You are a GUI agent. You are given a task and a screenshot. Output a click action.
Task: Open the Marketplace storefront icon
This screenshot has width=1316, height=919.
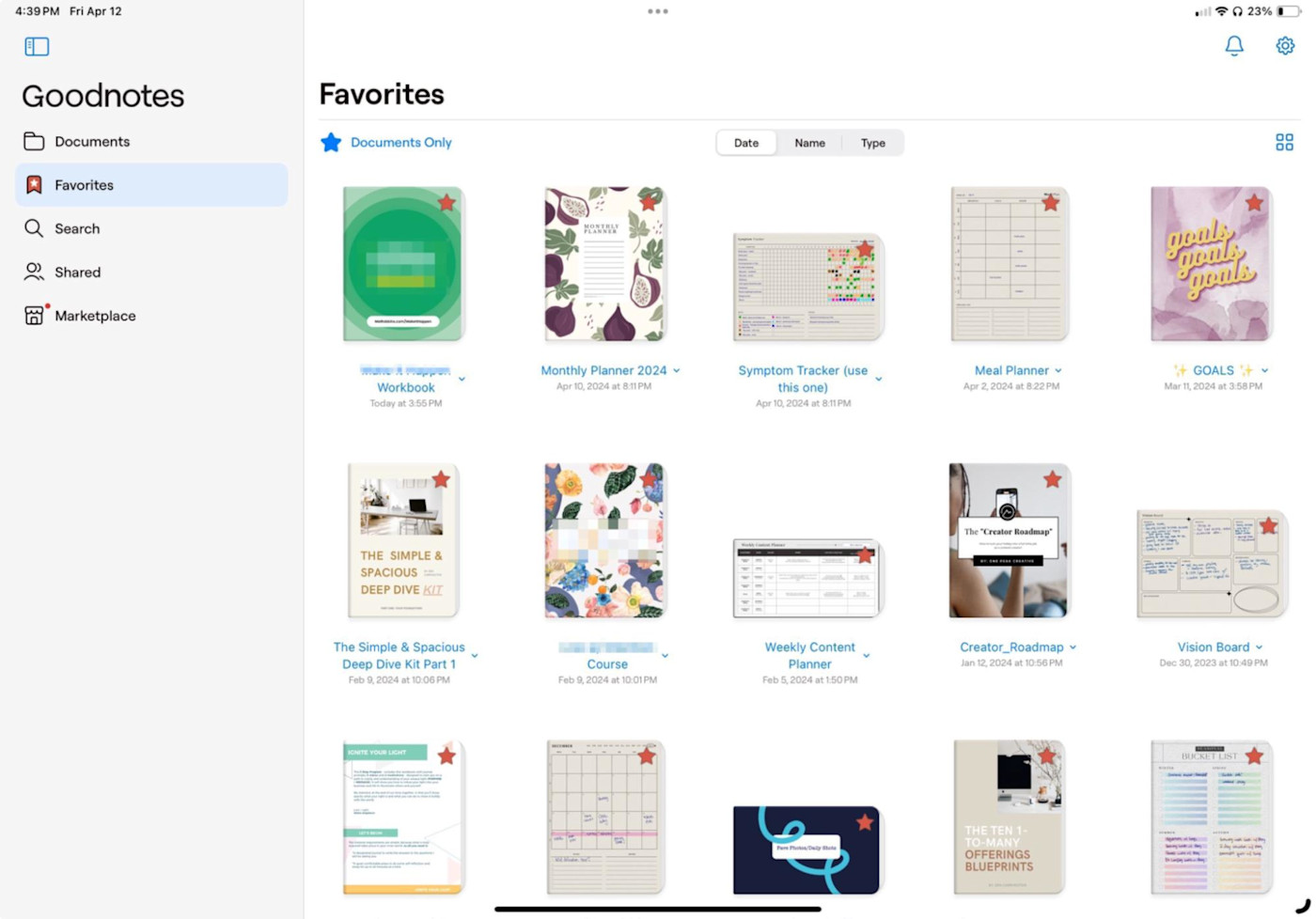(x=34, y=316)
